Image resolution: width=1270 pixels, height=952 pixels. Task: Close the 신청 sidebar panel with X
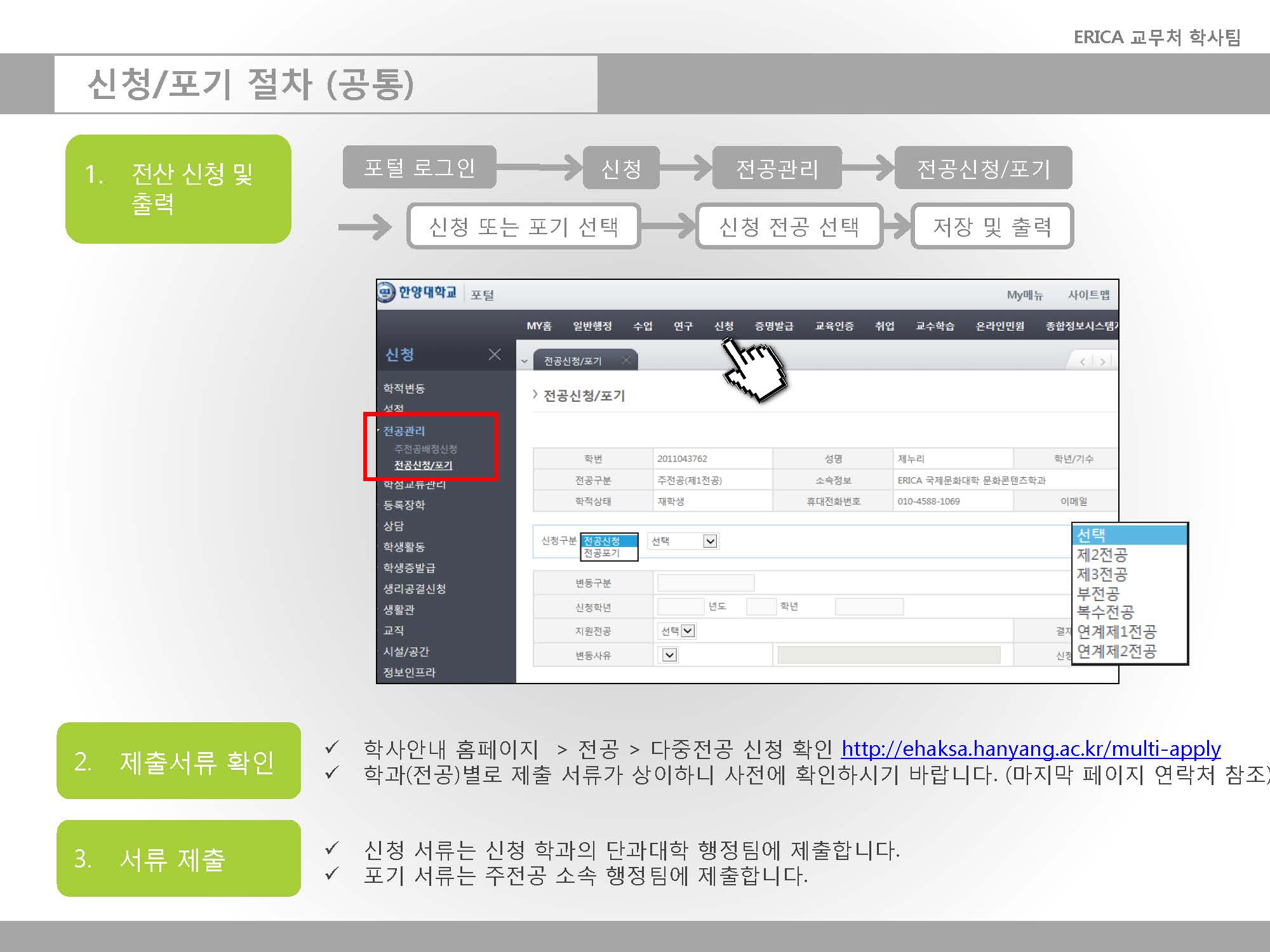(495, 354)
